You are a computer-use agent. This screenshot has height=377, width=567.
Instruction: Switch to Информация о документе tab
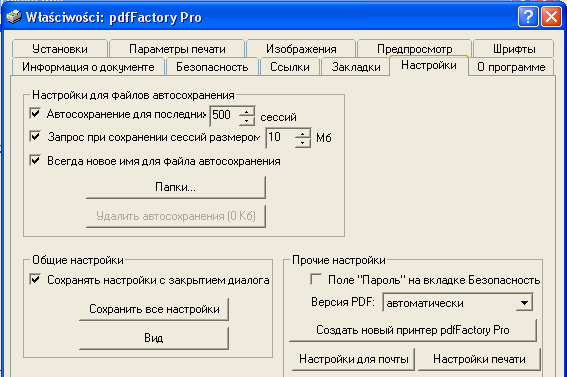[x=88, y=67]
